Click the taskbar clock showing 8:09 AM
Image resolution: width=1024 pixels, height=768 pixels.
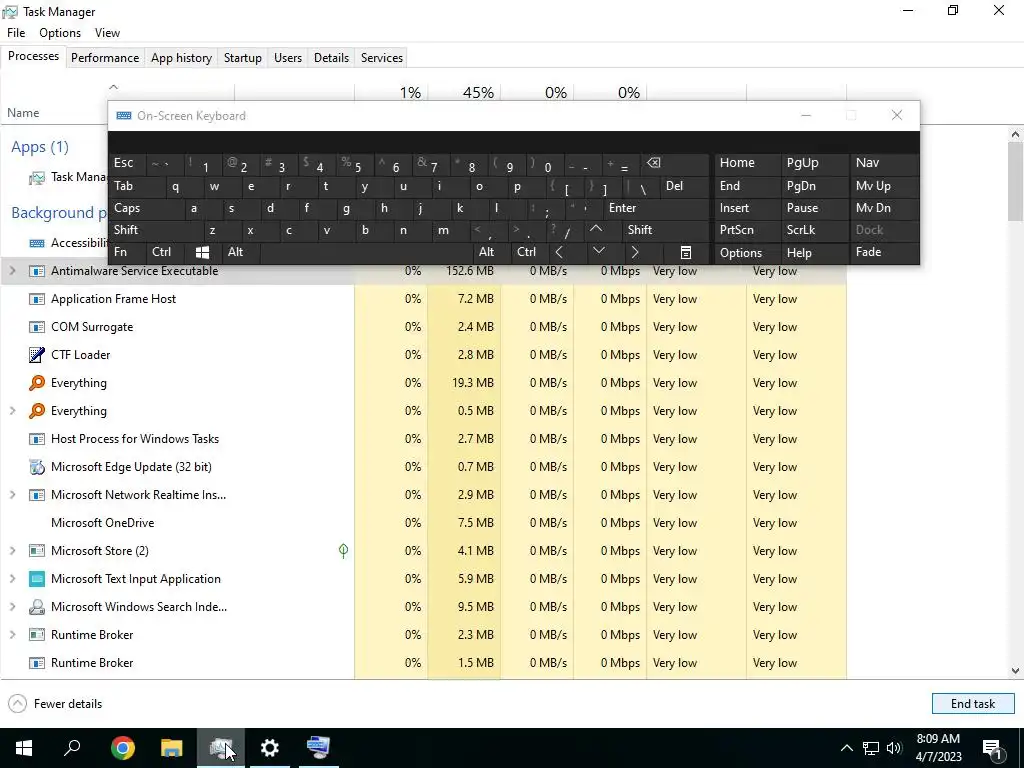(938, 748)
